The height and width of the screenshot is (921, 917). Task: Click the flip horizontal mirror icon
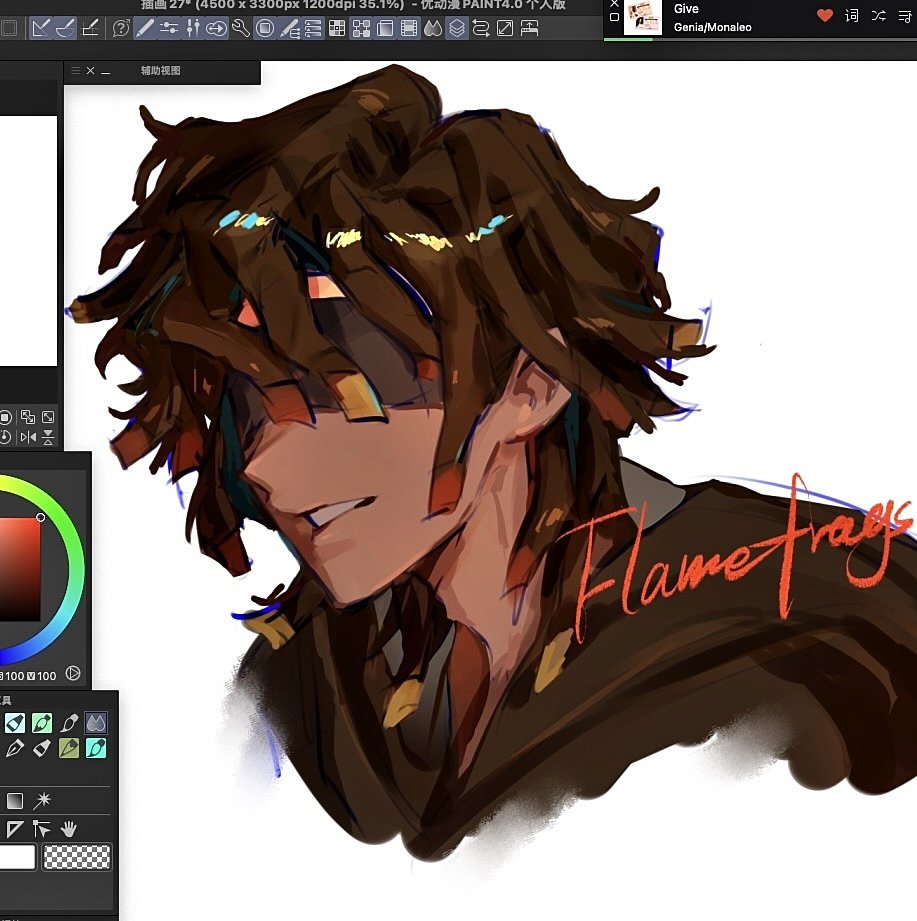28,436
